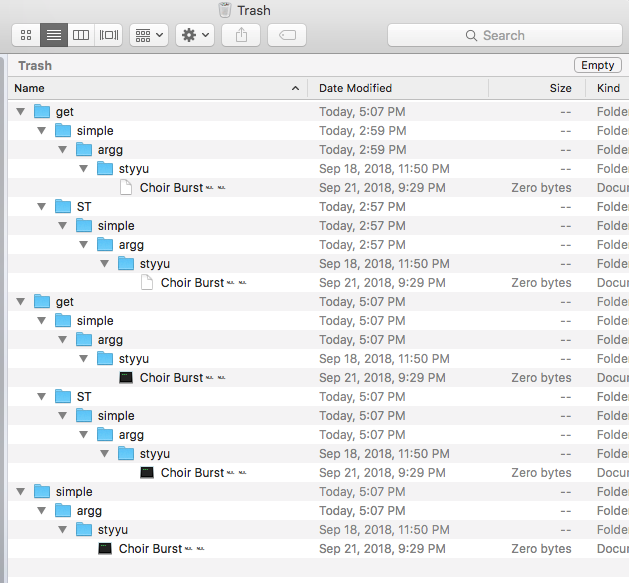The image size is (629, 583).
Task: Select the 'ST' row dated Today 2:57 PM
Action: click(319, 207)
